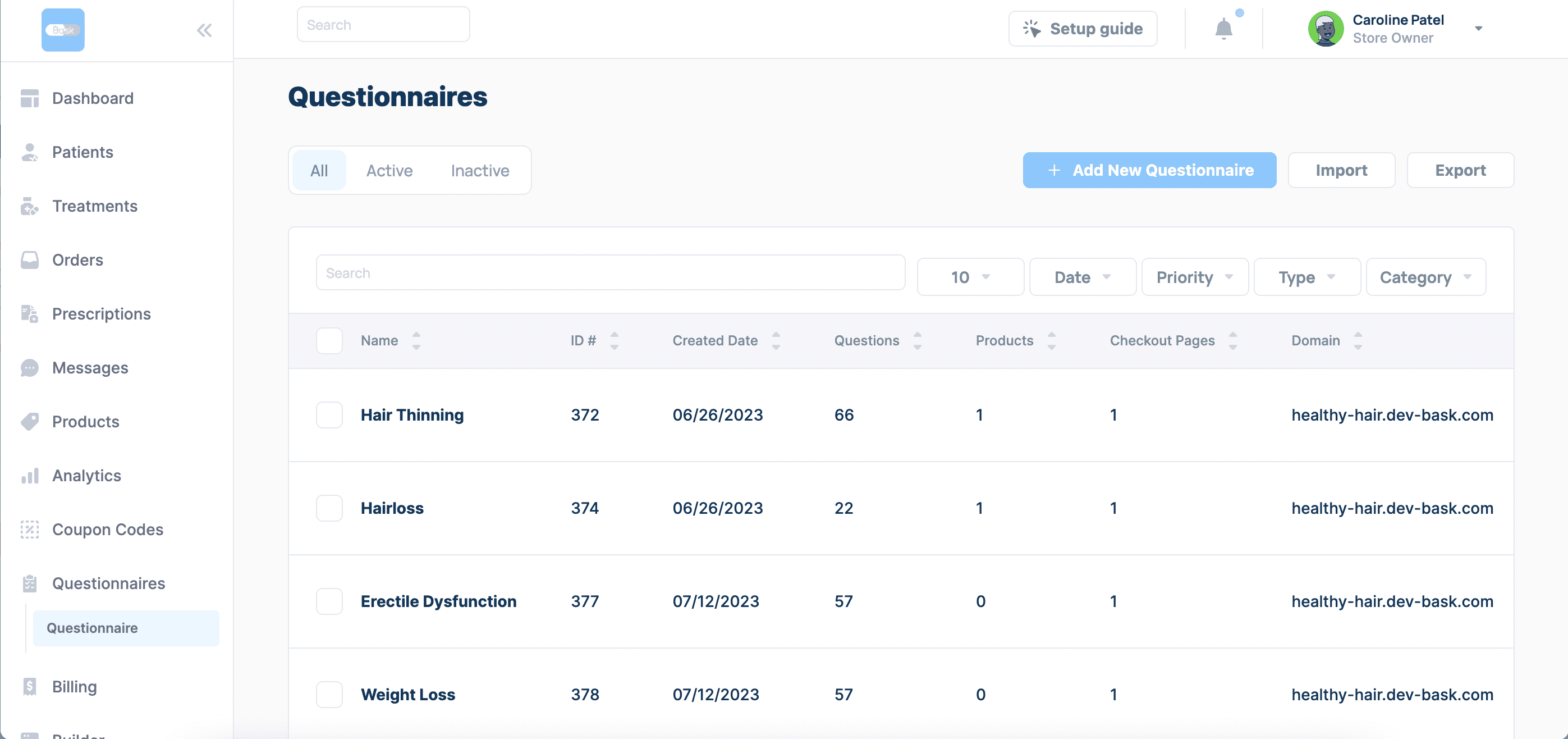
Task: Switch to the Active tab
Action: [x=389, y=171]
